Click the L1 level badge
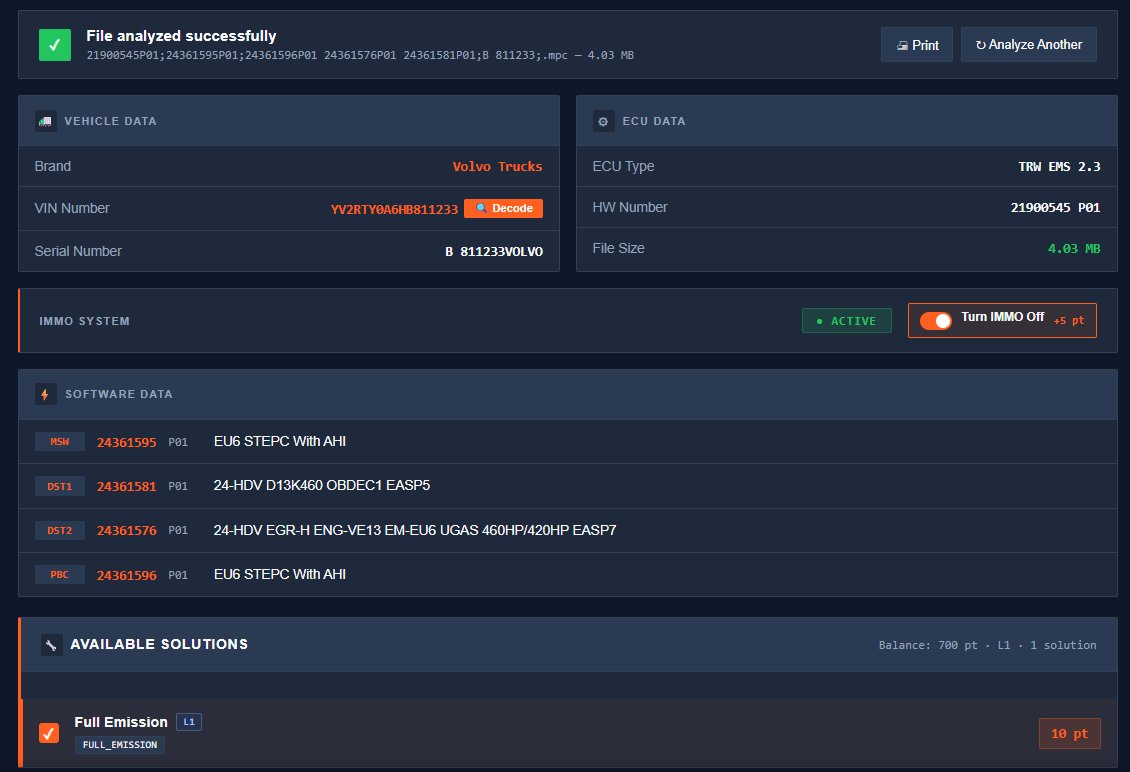The width and height of the screenshot is (1130, 772). (x=189, y=722)
